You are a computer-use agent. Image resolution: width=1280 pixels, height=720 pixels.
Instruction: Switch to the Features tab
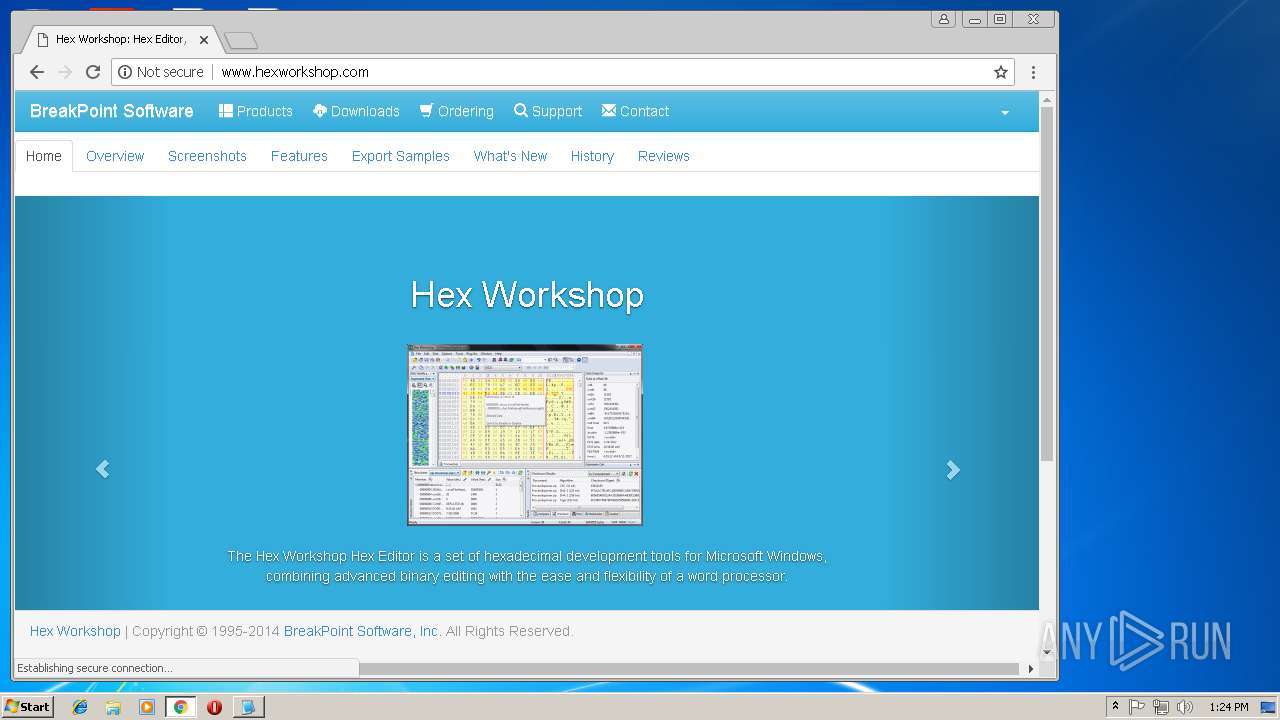tap(299, 156)
